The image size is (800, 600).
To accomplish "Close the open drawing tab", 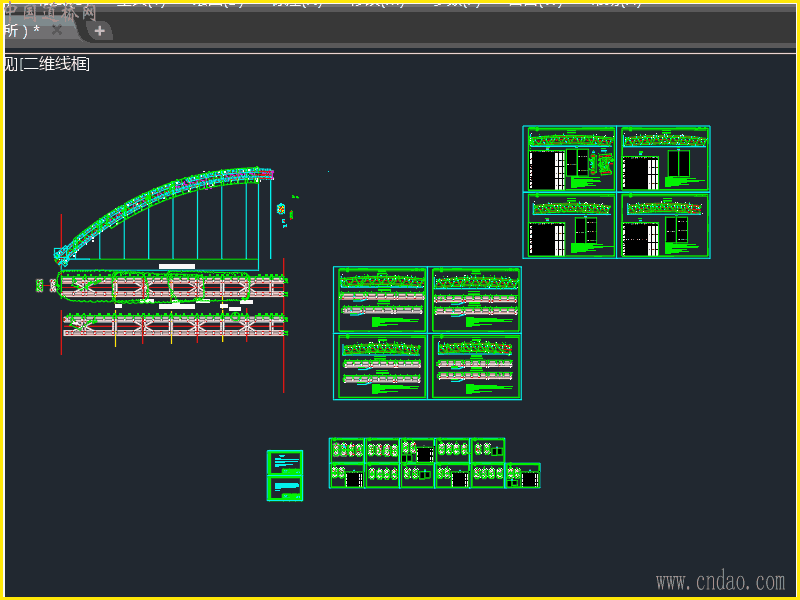I will pyautogui.click(x=57, y=30).
